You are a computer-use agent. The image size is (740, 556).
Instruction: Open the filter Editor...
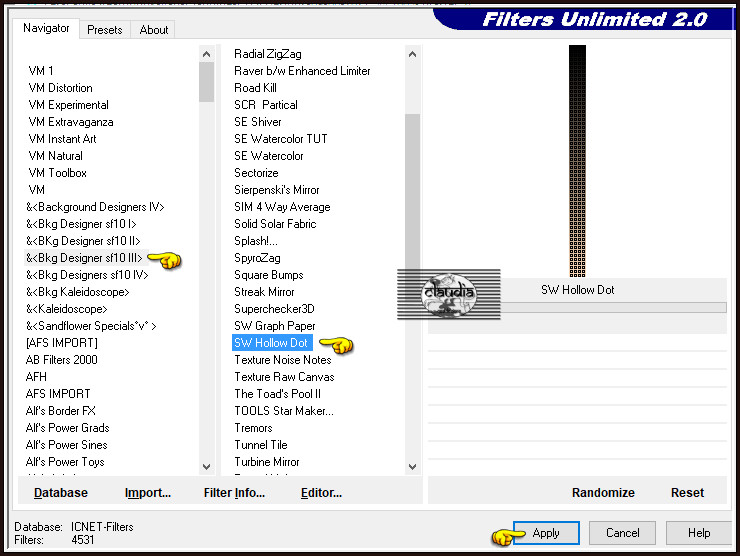(x=321, y=493)
